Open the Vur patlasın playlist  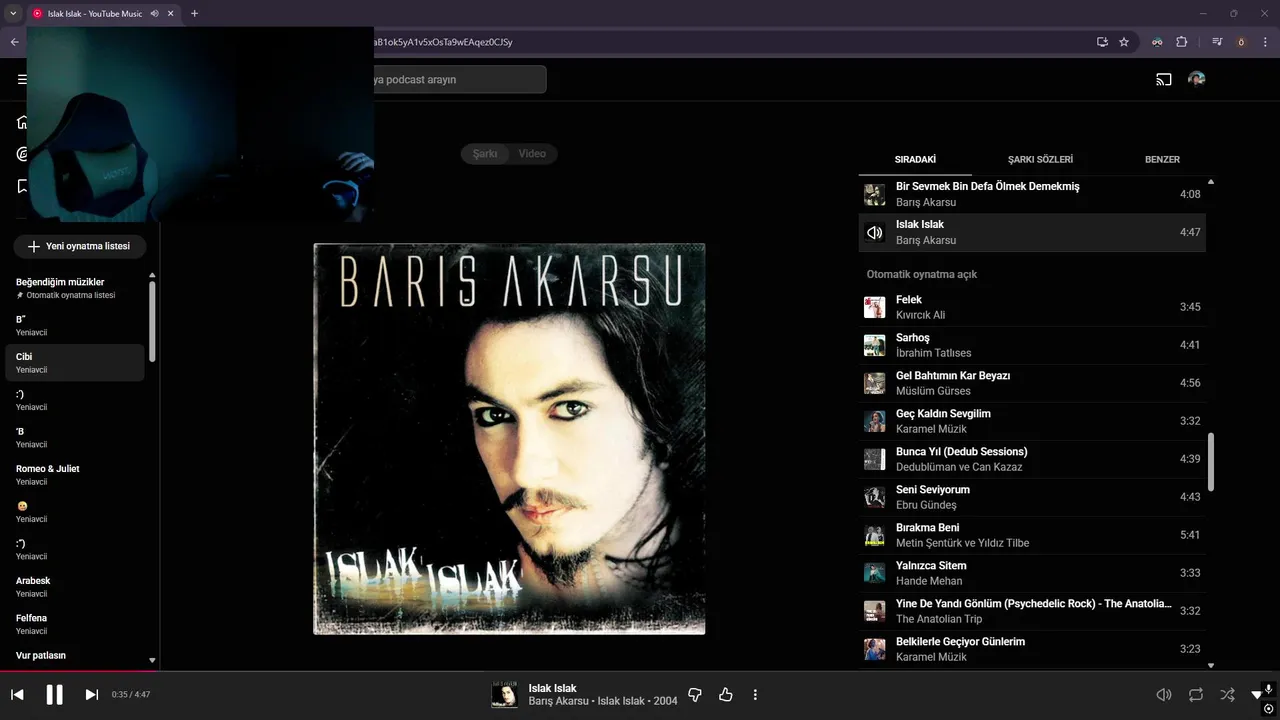coord(75,656)
